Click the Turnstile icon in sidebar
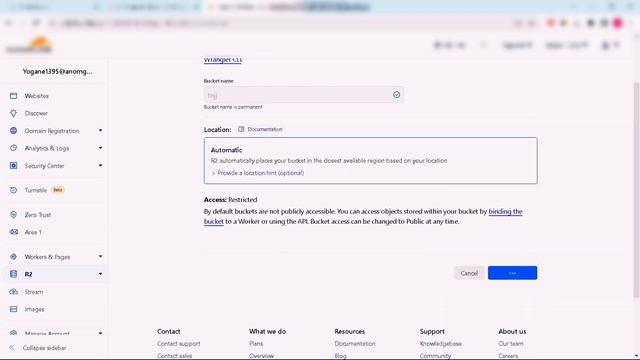 [x=13, y=190]
